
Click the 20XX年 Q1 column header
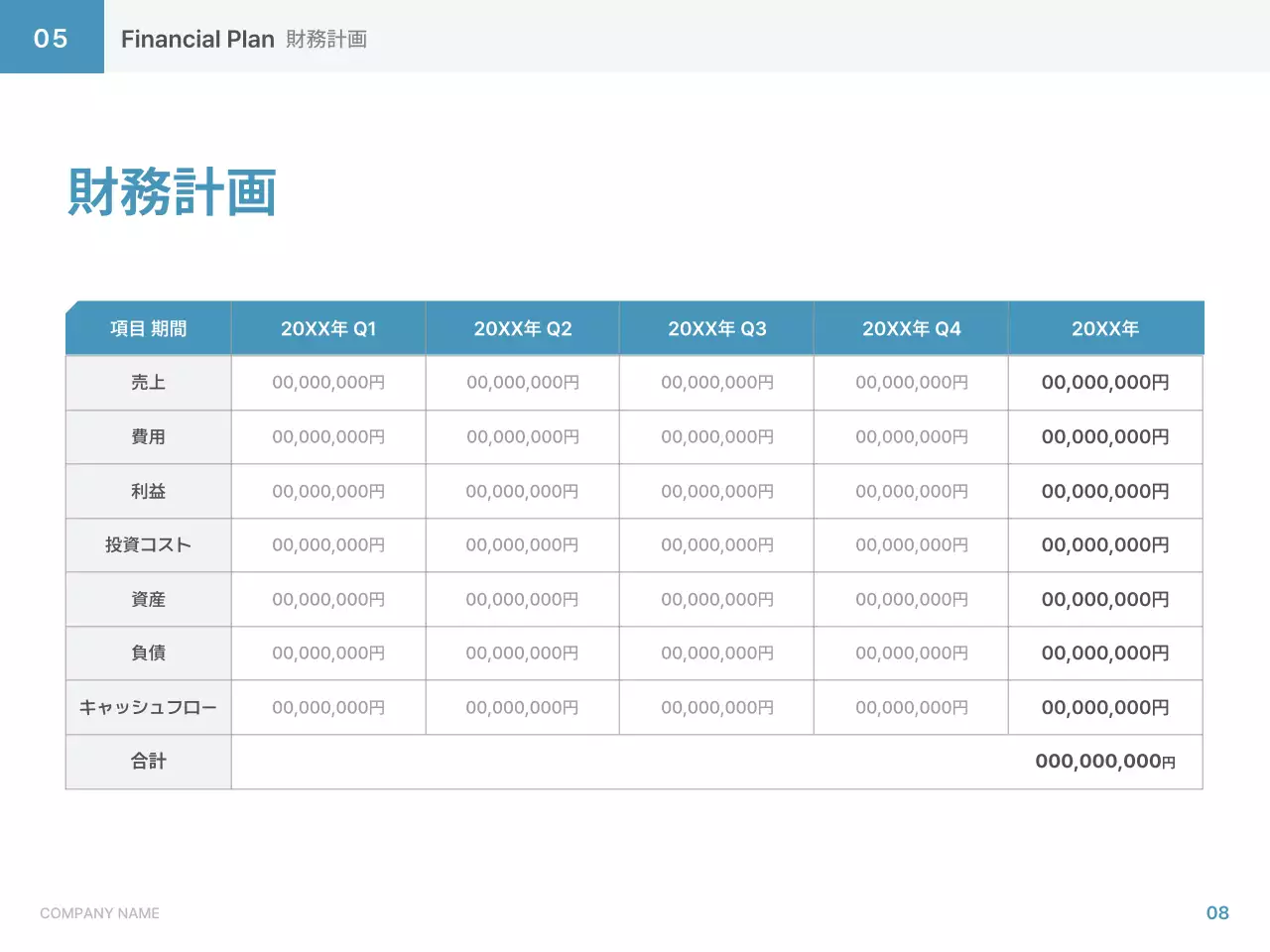pos(328,329)
